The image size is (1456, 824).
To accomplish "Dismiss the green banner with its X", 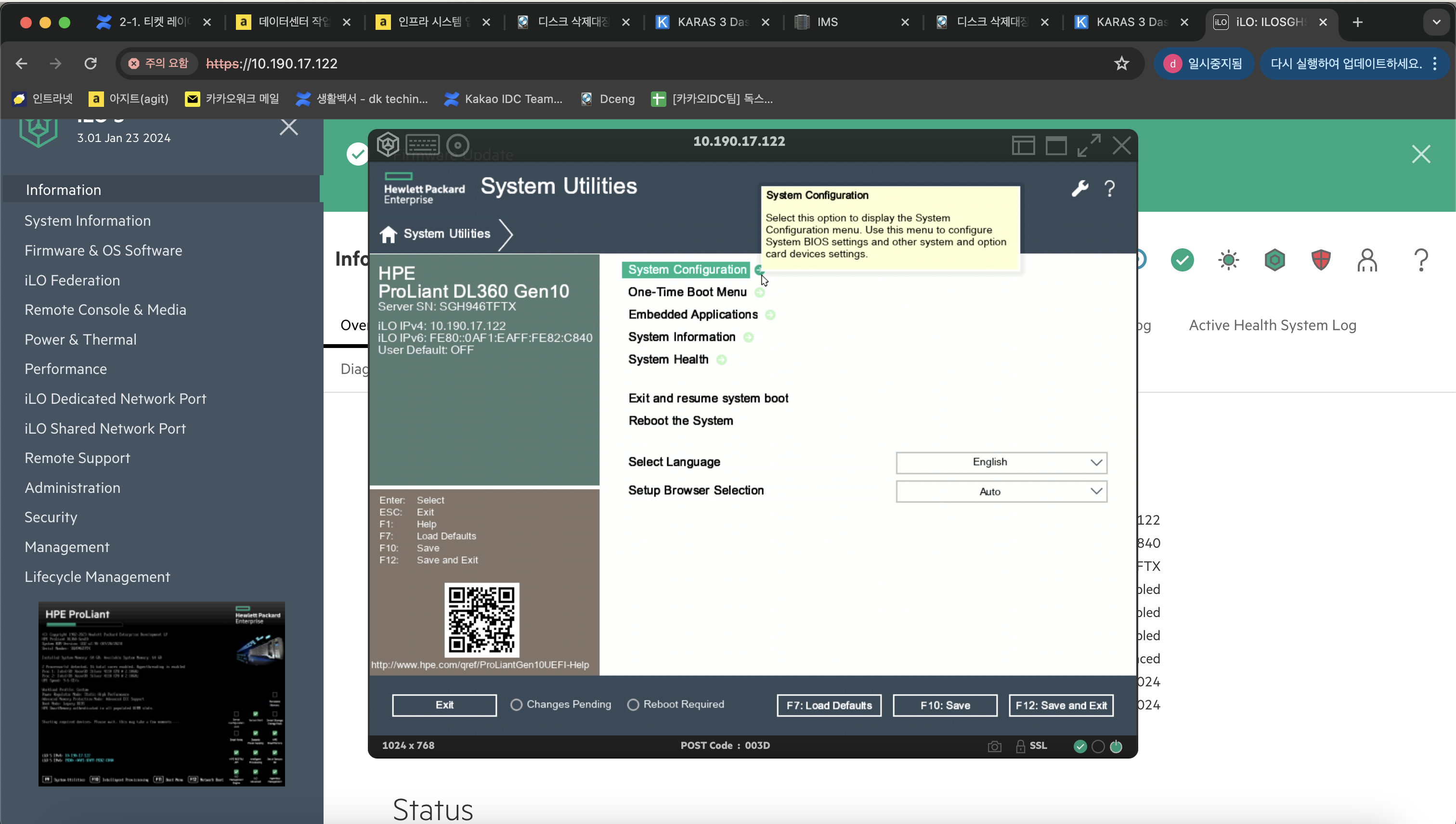I will click(1421, 154).
